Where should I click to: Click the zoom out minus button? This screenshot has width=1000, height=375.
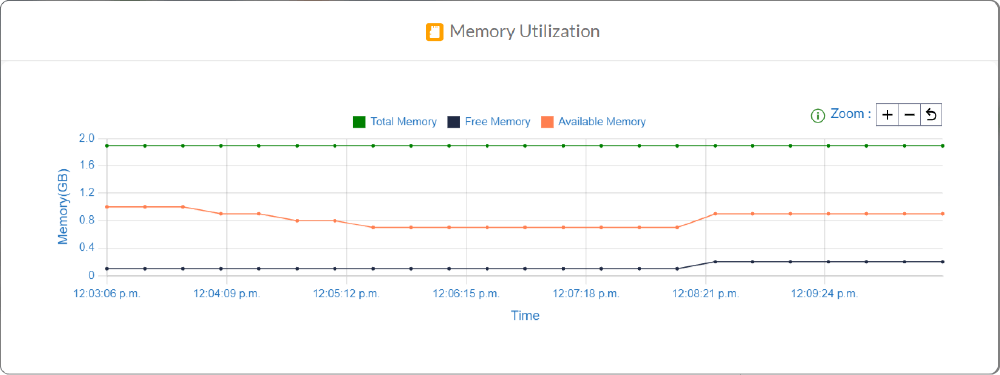click(909, 115)
